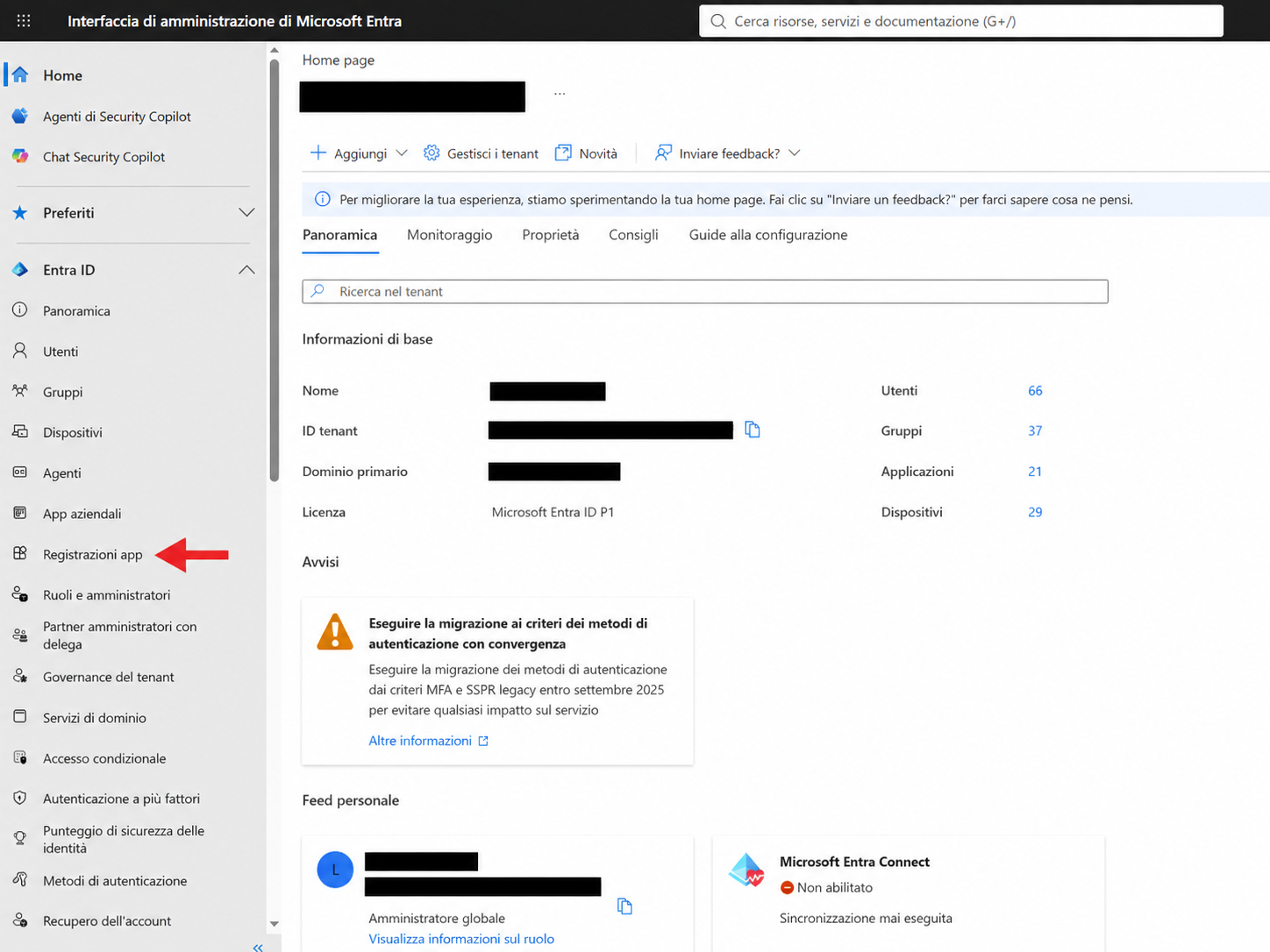Click the Home page breadcrumb
The width and height of the screenshot is (1270, 952).
(339, 60)
